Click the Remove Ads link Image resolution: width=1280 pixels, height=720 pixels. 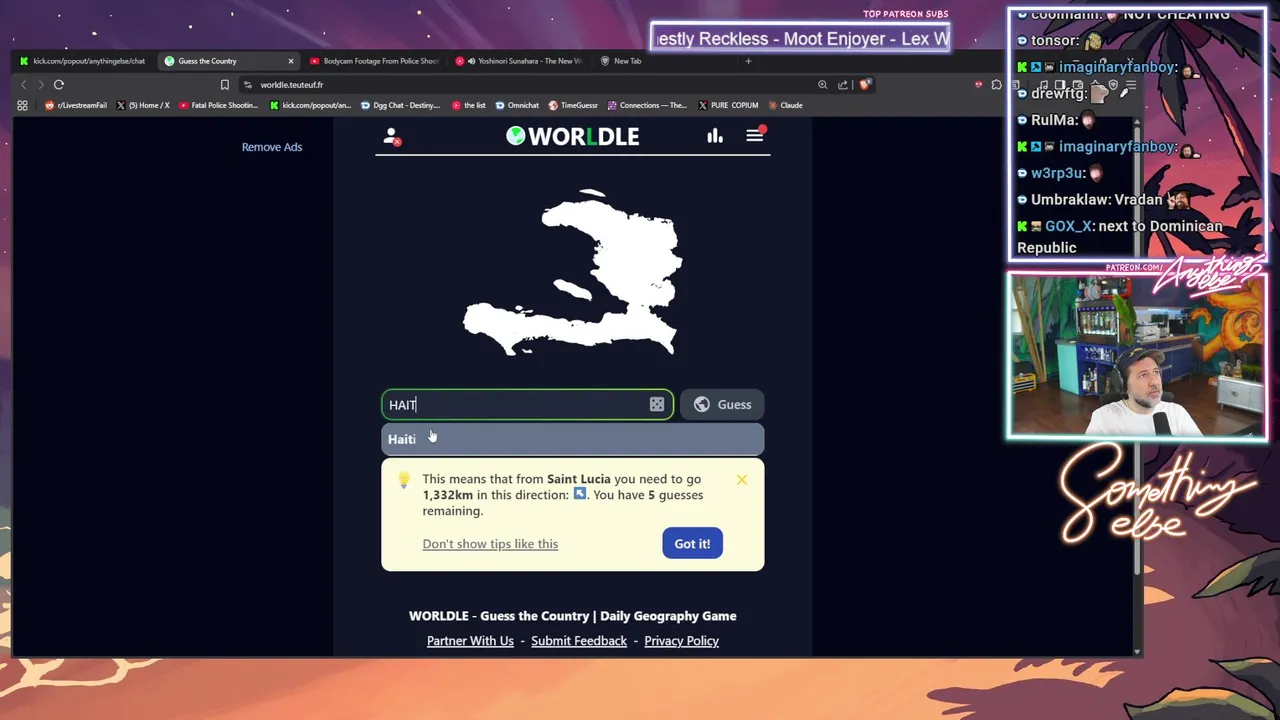point(272,147)
